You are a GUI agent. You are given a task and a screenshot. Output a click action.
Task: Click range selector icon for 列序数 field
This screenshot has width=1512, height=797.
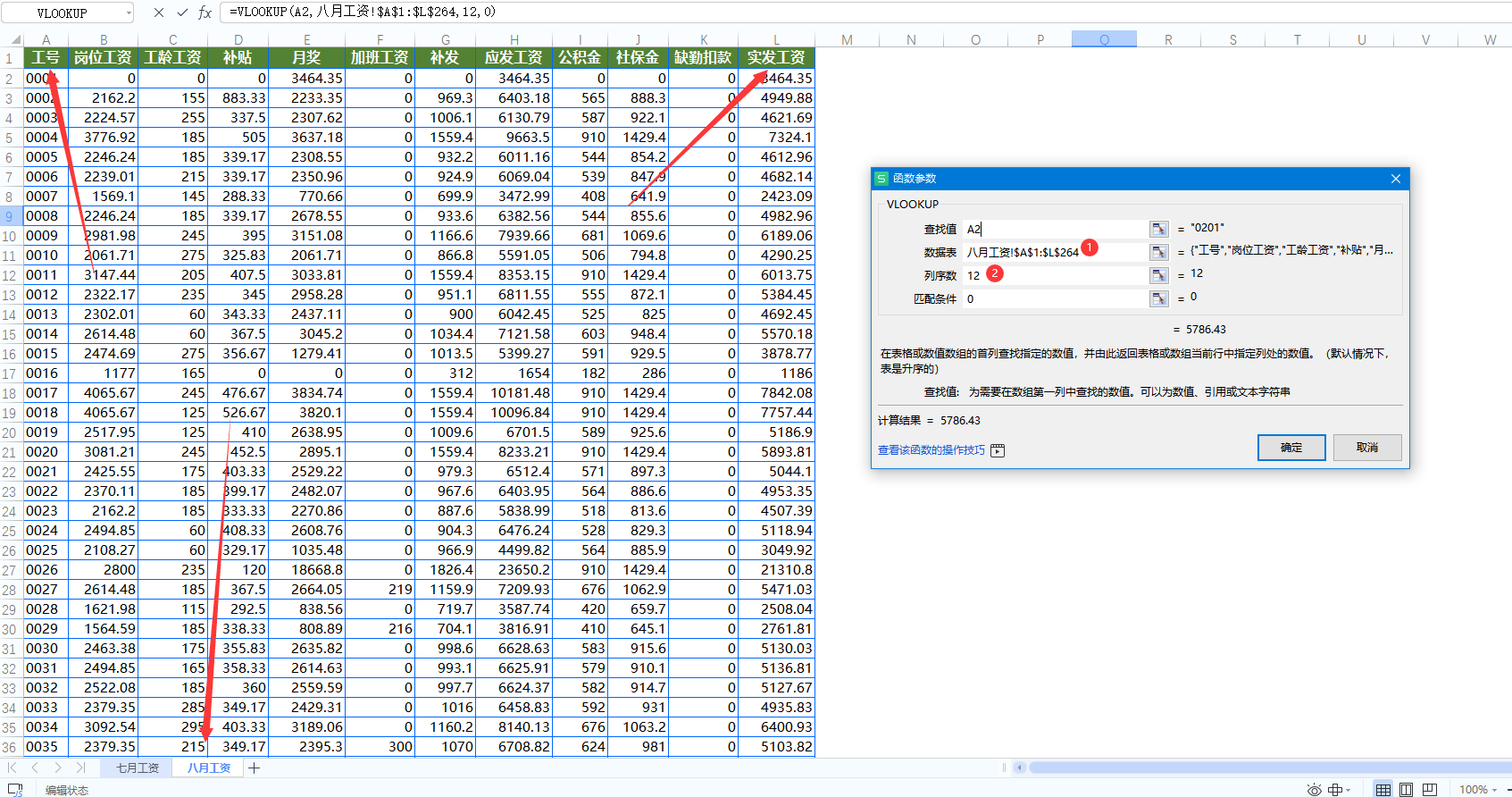(x=1158, y=275)
